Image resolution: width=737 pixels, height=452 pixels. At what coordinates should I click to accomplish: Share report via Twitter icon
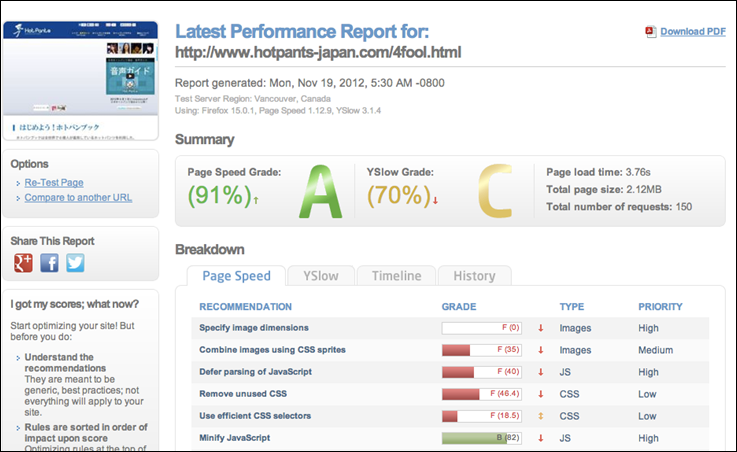point(75,263)
